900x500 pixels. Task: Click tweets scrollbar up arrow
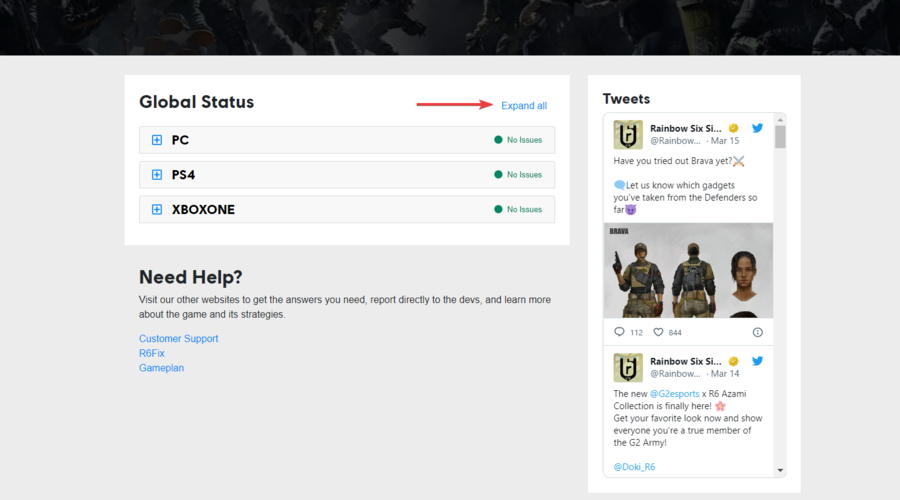[x=780, y=119]
